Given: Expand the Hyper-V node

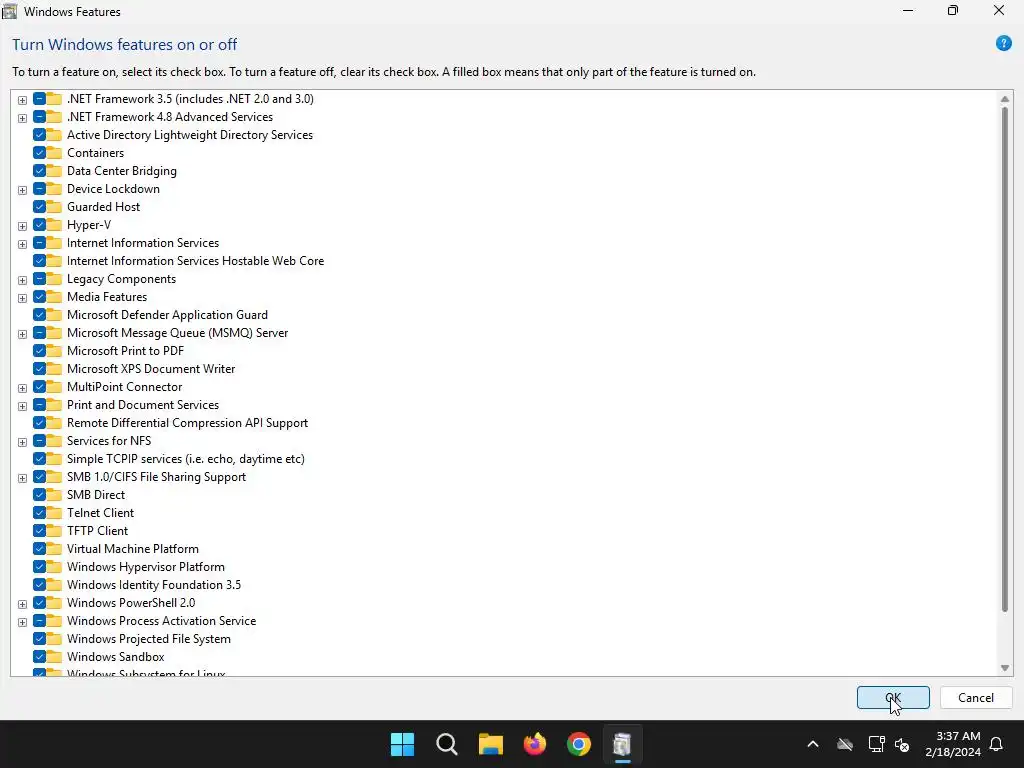Looking at the screenshot, I should 22,226.
